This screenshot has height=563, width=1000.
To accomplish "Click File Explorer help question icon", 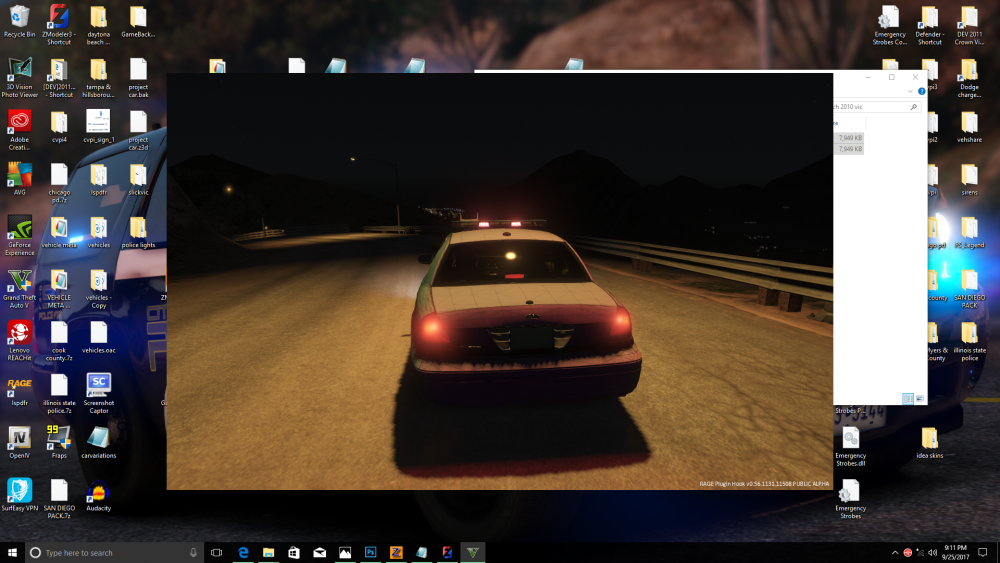I will pyautogui.click(x=921, y=91).
